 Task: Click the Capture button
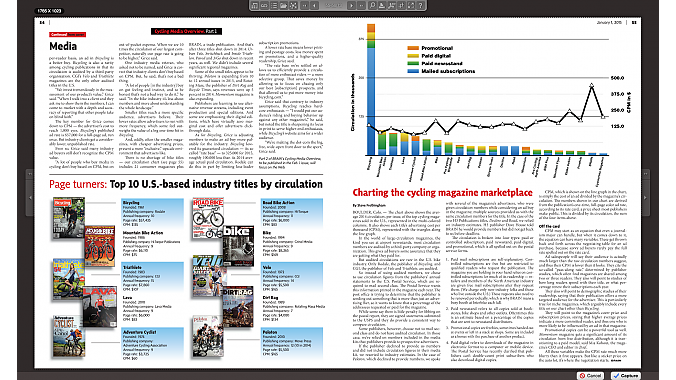pos(626,376)
